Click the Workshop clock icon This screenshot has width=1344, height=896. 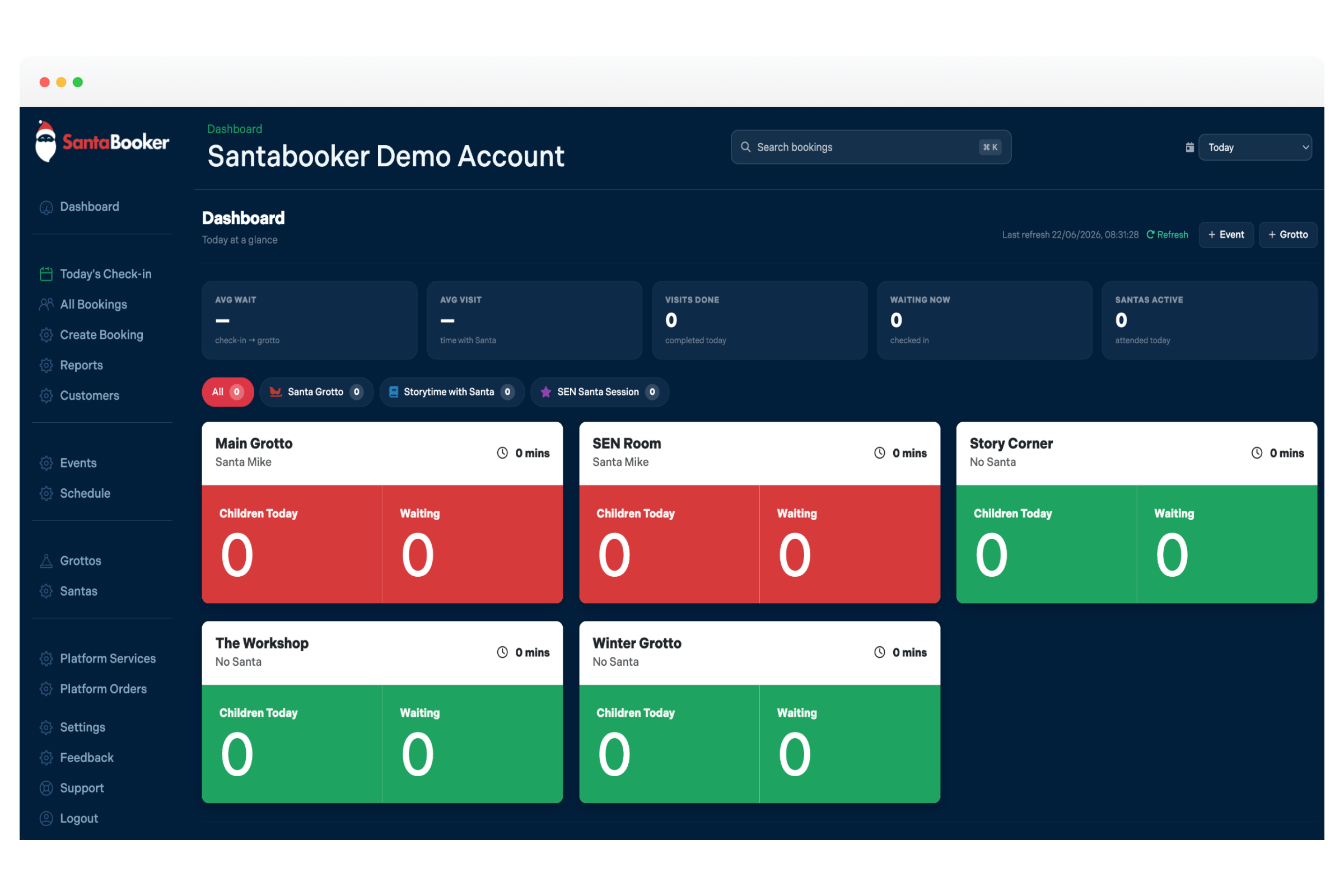click(x=502, y=652)
